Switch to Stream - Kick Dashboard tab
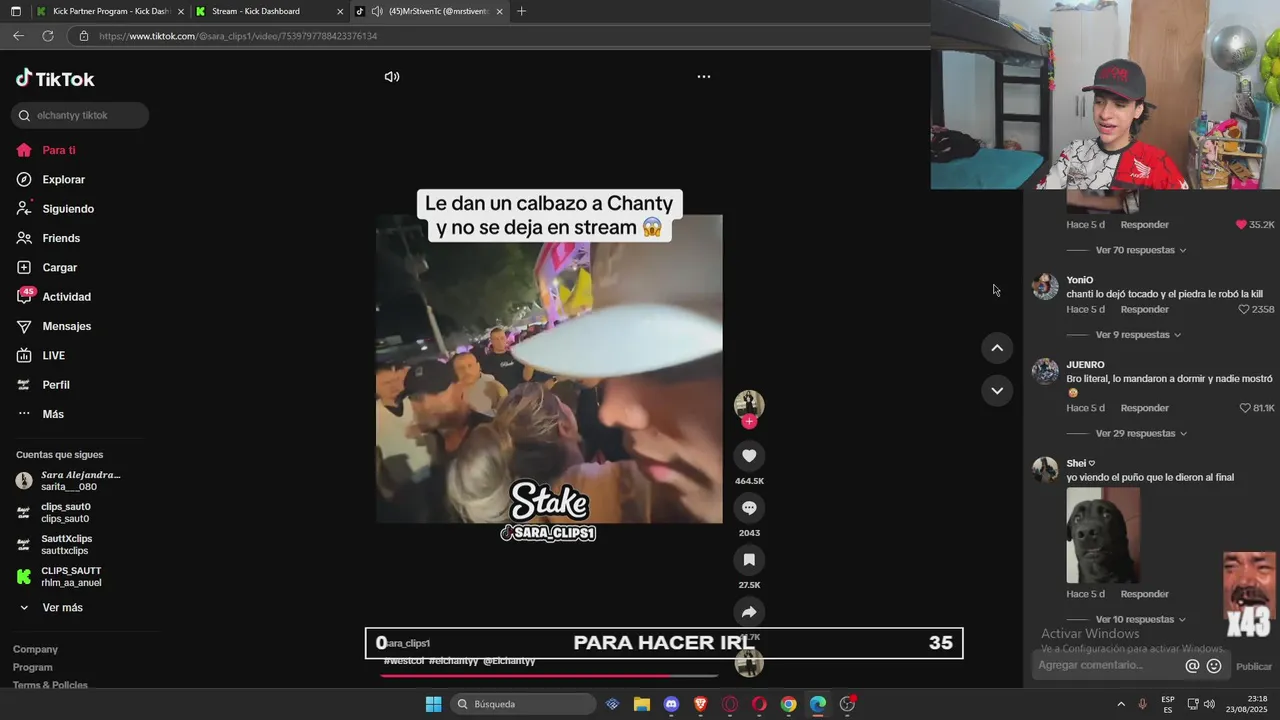 point(268,12)
